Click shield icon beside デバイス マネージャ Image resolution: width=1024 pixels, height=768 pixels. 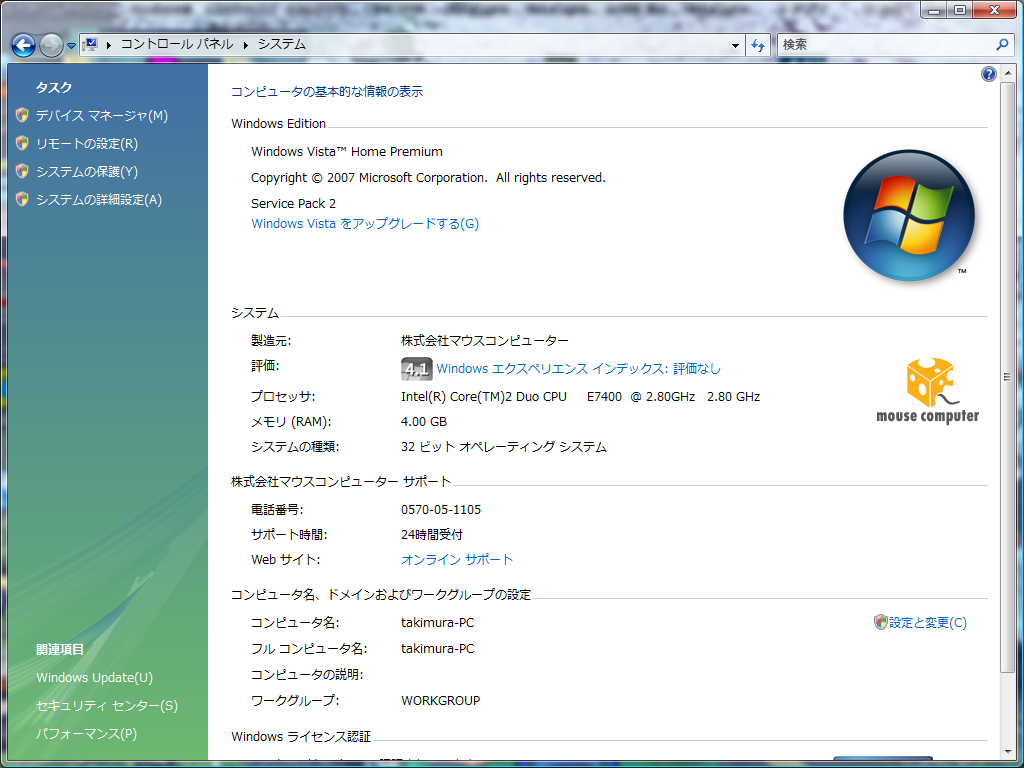coord(22,115)
